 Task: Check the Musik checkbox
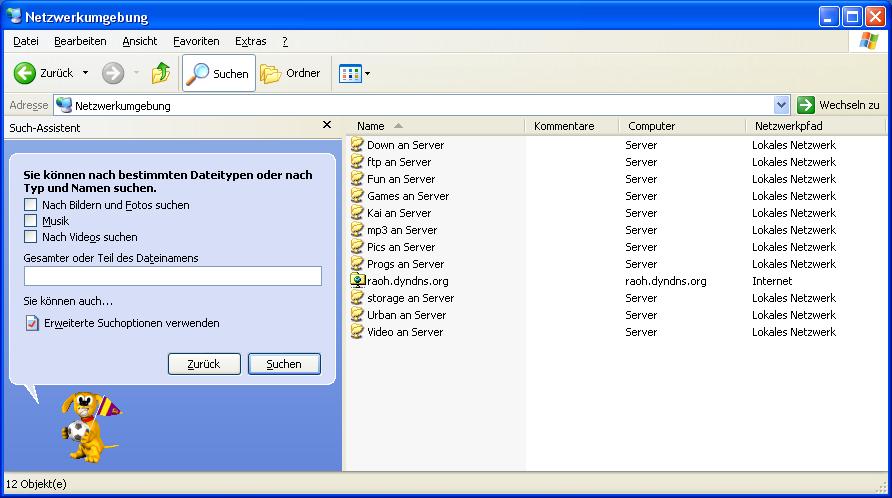(x=31, y=221)
